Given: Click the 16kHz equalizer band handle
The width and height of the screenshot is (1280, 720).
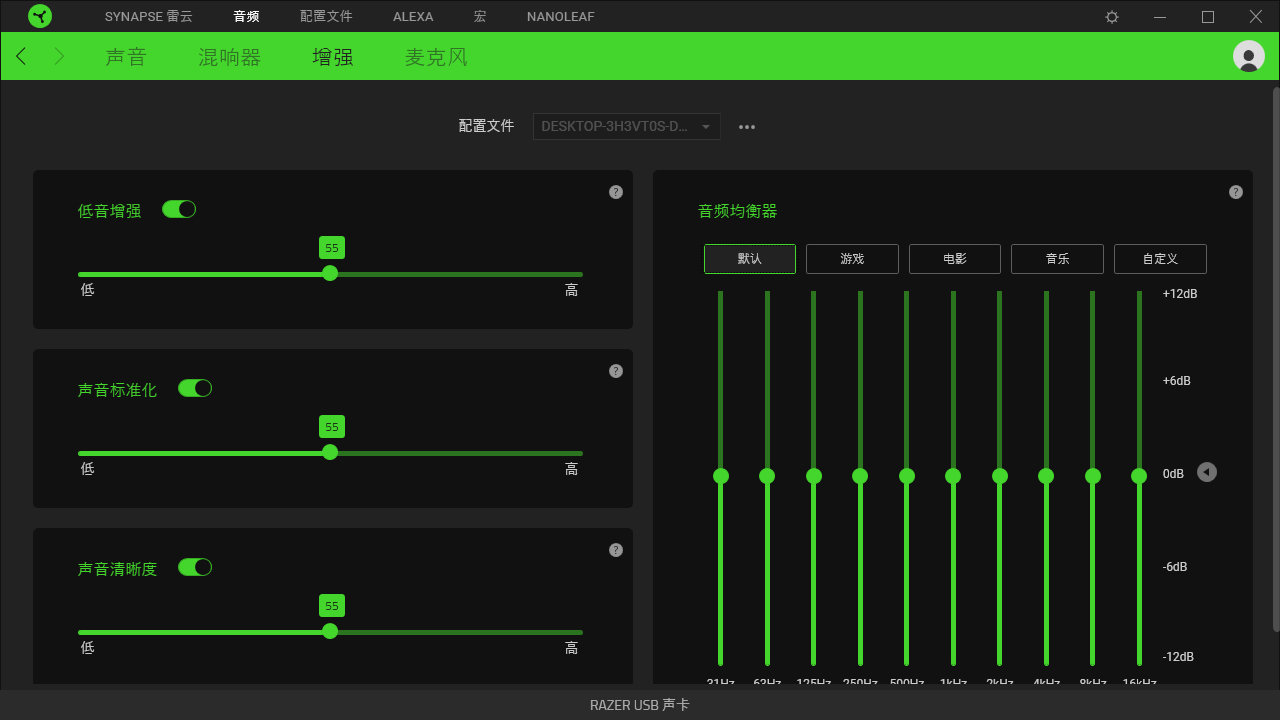Looking at the screenshot, I should (x=1139, y=476).
